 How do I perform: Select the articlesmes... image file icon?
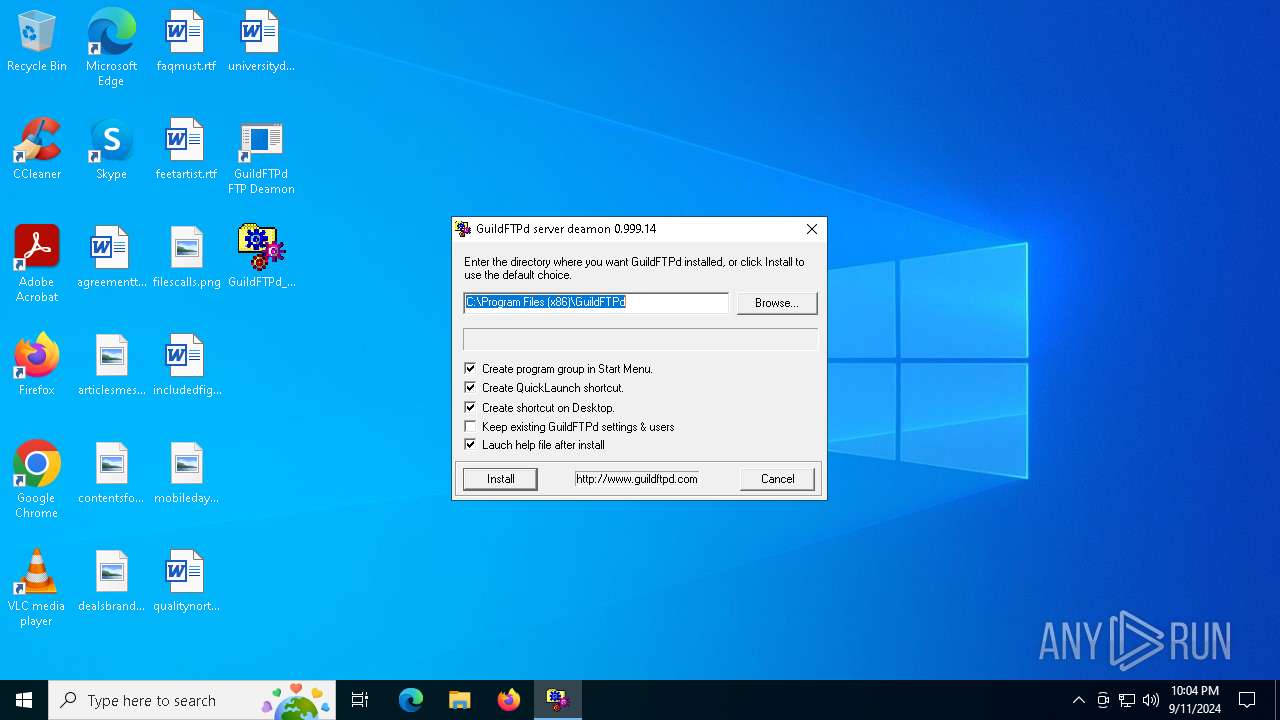pos(111,366)
